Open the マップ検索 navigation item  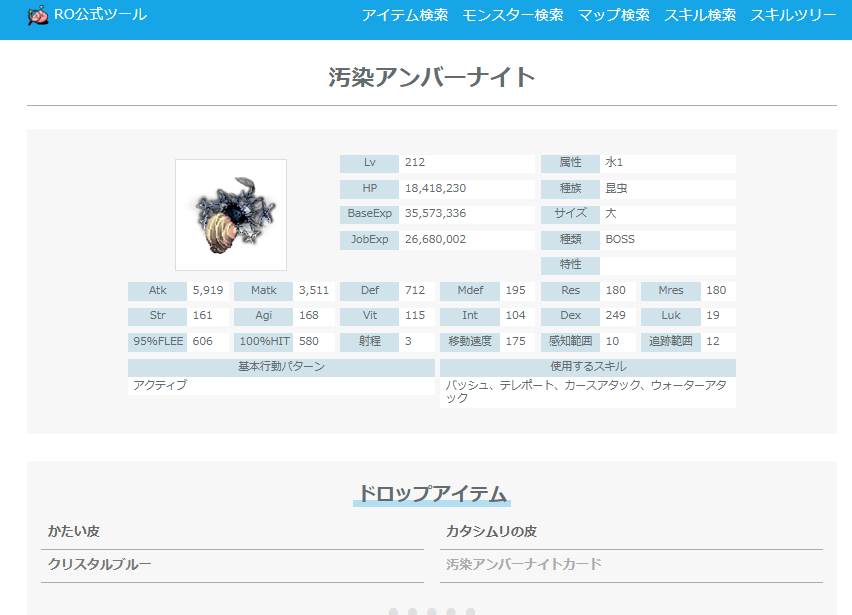(614, 15)
